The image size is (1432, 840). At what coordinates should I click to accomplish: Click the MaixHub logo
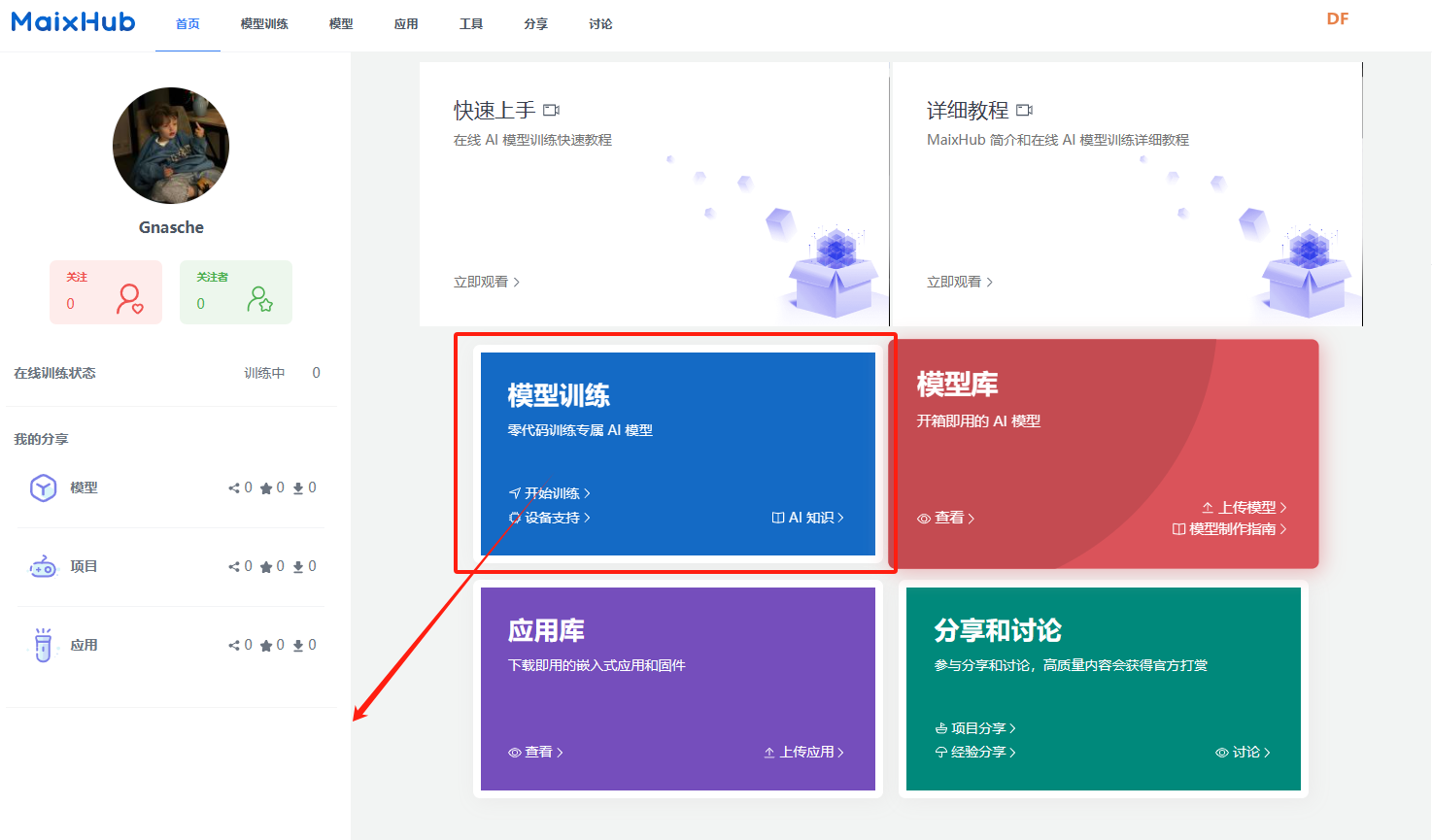pyautogui.click(x=73, y=22)
